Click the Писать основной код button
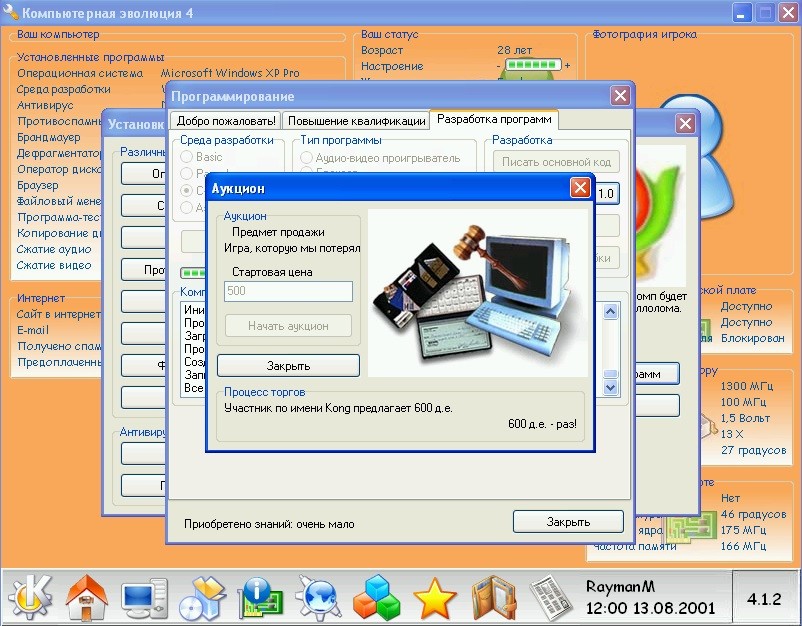 (x=556, y=162)
